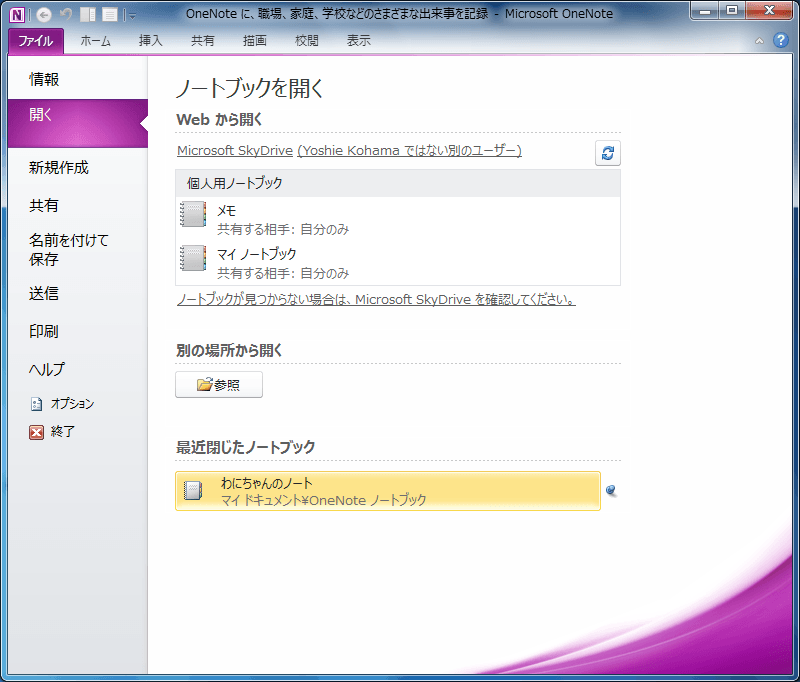The width and height of the screenshot is (800, 682).
Task: Switch to the 共有 ribbon tab
Action: pyautogui.click(x=203, y=41)
